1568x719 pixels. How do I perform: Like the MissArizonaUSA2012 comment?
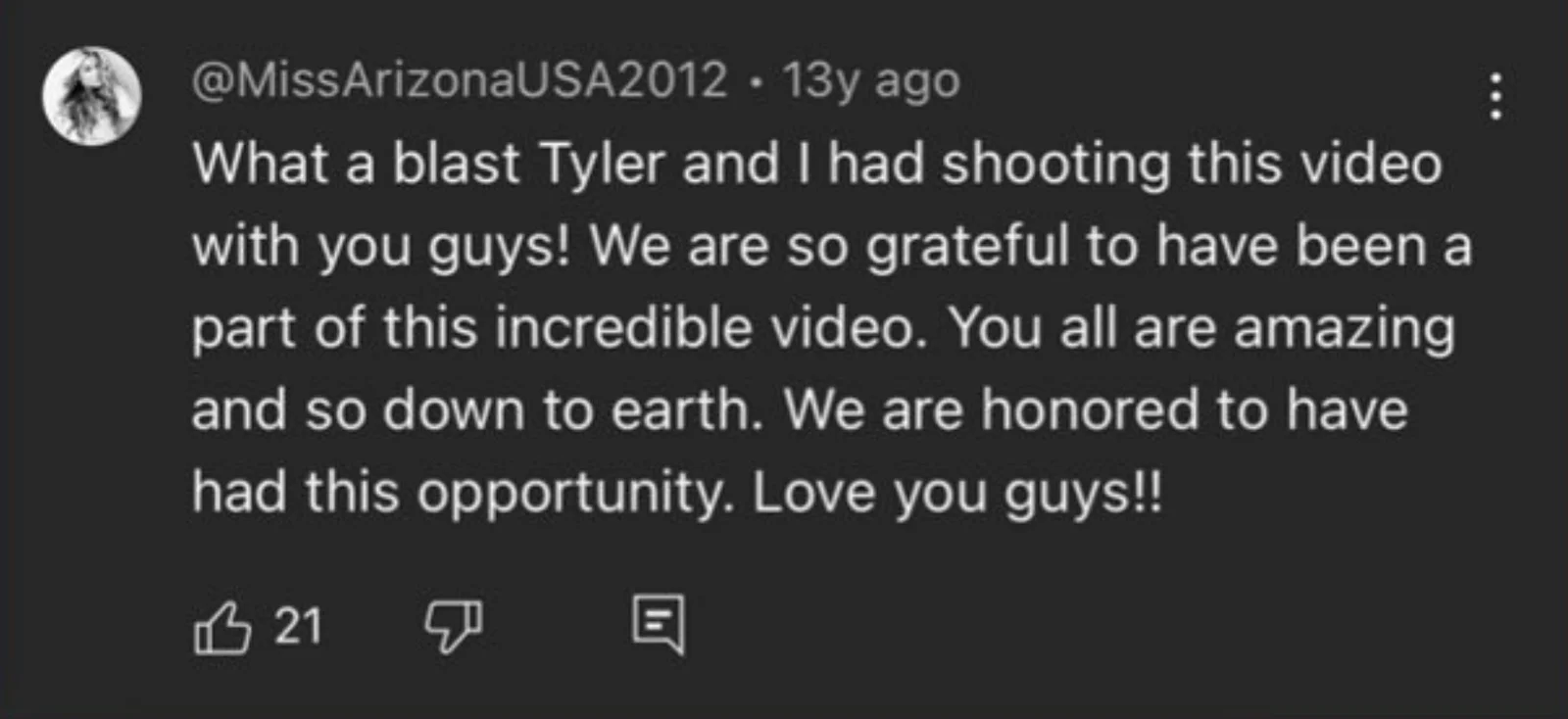pyautogui.click(x=221, y=627)
